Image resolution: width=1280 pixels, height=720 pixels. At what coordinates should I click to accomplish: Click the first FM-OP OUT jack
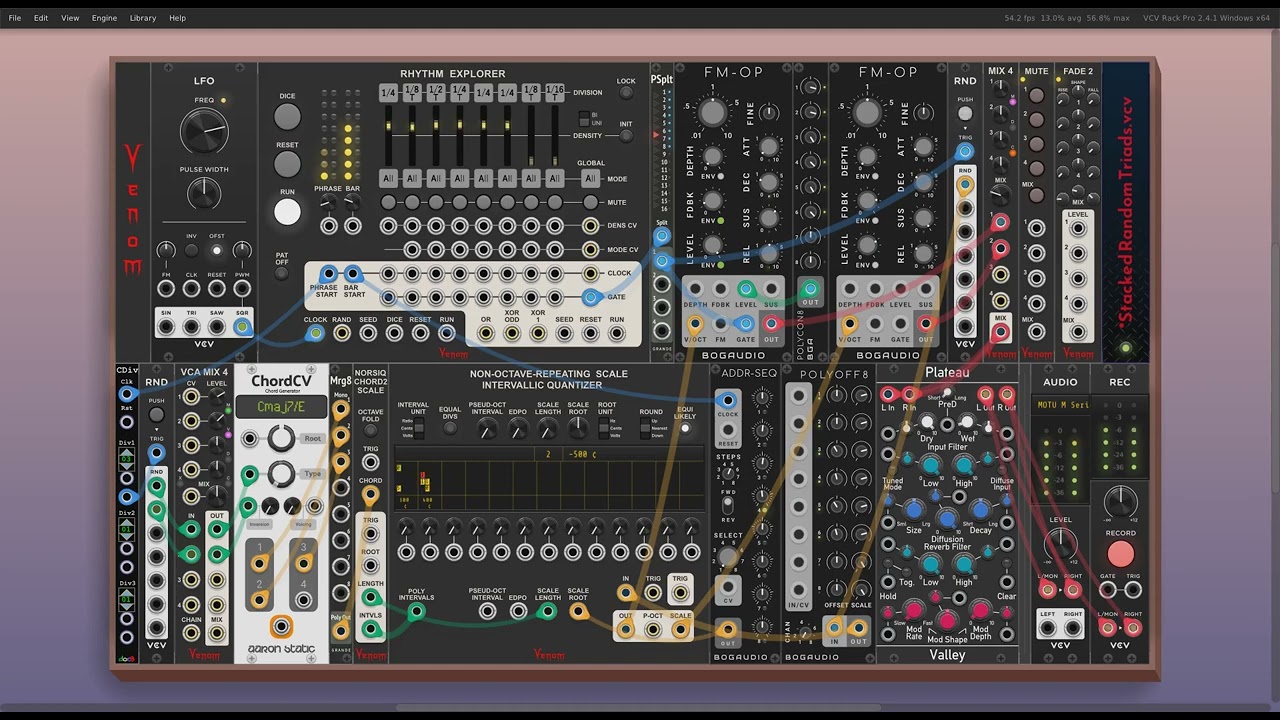point(771,324)
